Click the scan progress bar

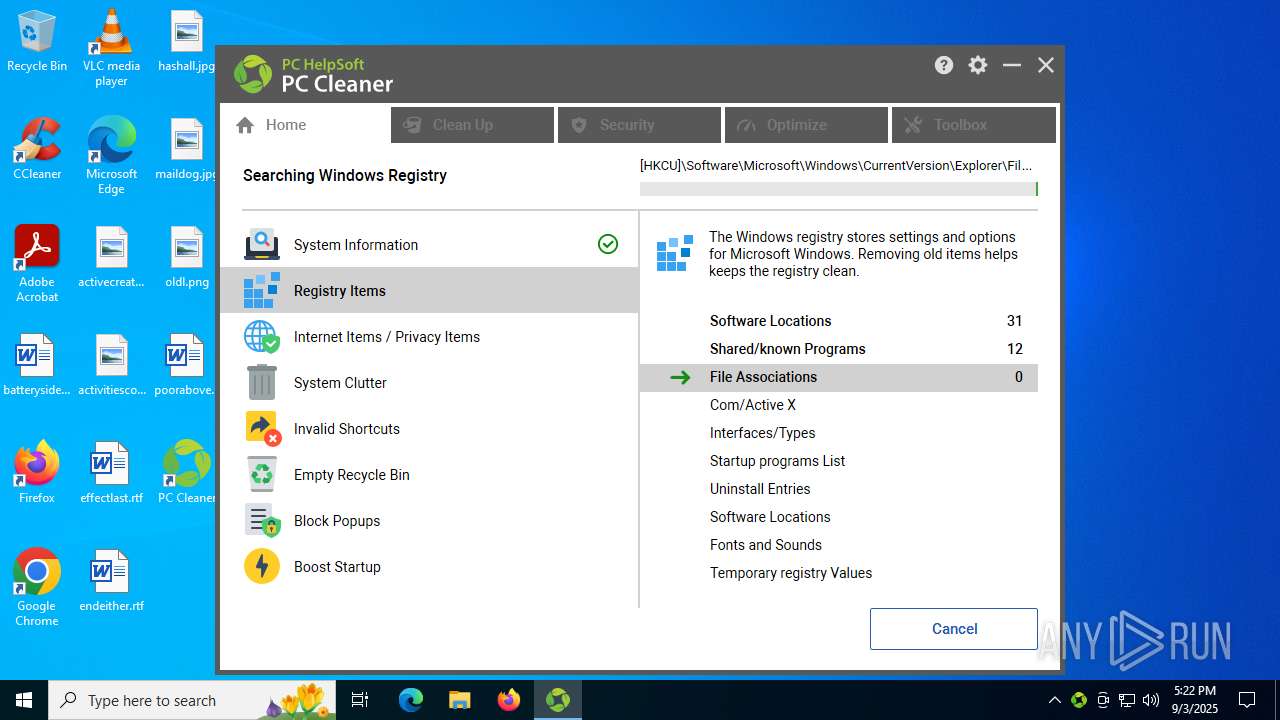click(x=838, y=189)
